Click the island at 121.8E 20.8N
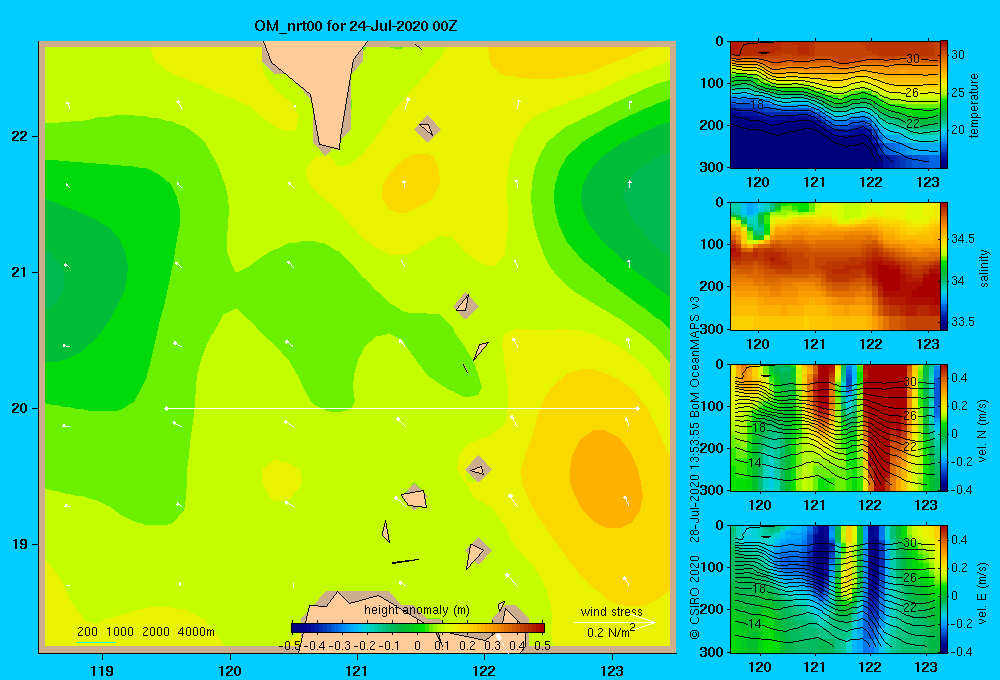The height and width of the screenshot is (680, 1000). (x=465, y=306)
